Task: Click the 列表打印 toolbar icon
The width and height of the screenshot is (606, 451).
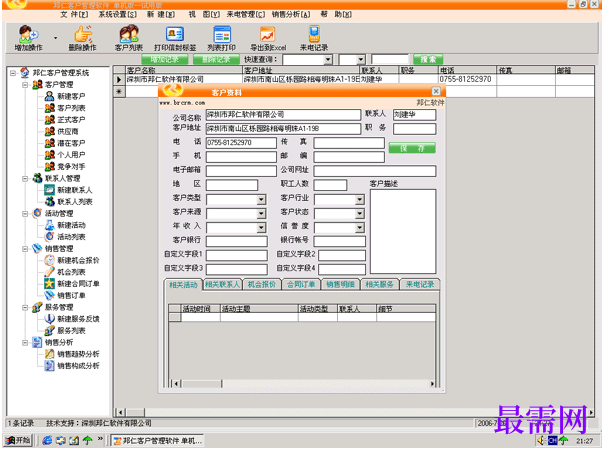Action: (221, 38)
